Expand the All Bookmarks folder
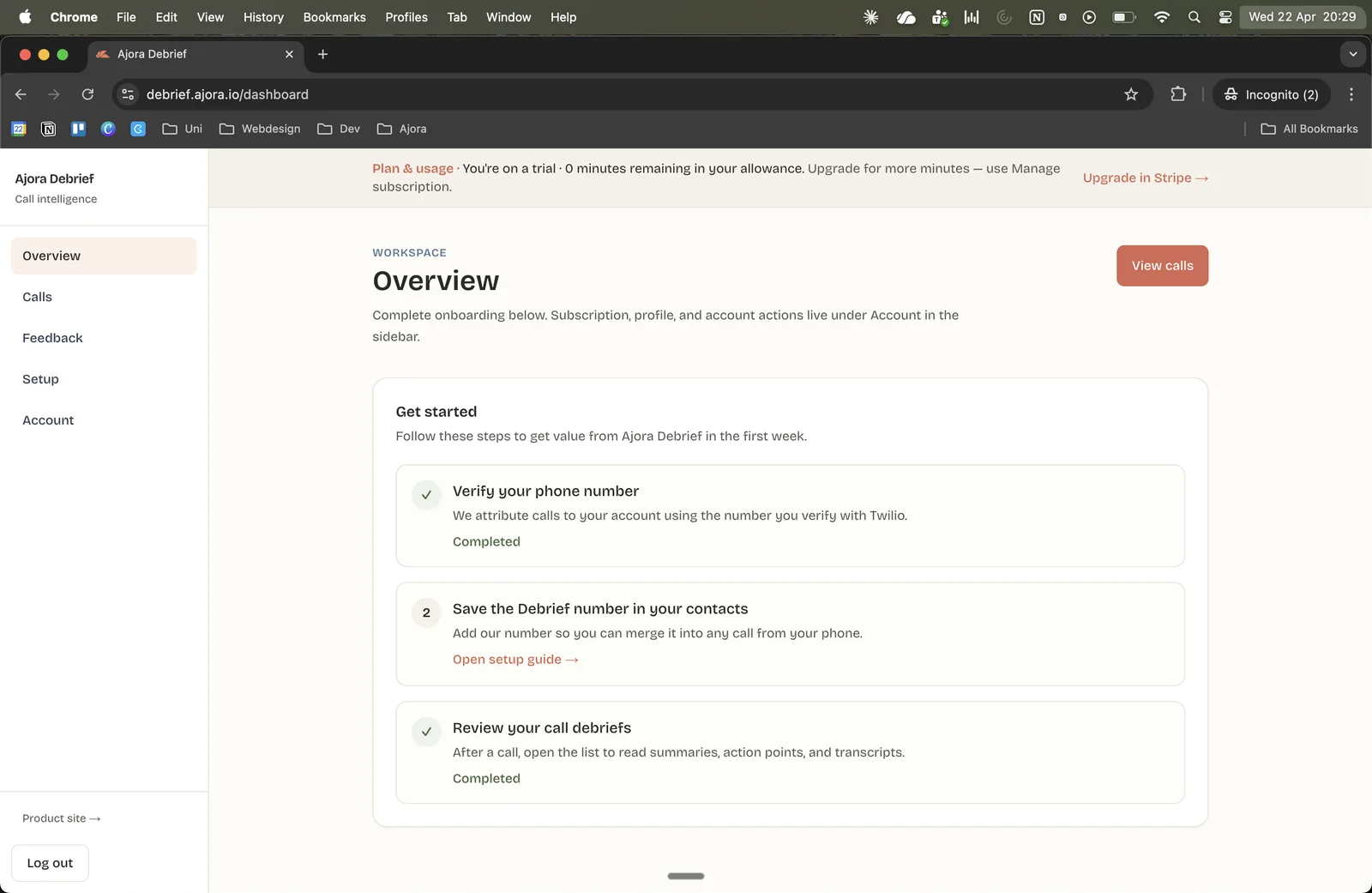 [1309, 129]
